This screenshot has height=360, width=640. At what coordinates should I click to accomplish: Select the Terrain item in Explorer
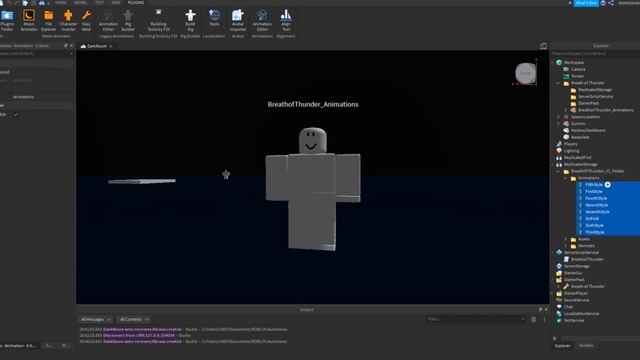pos(577,76)
